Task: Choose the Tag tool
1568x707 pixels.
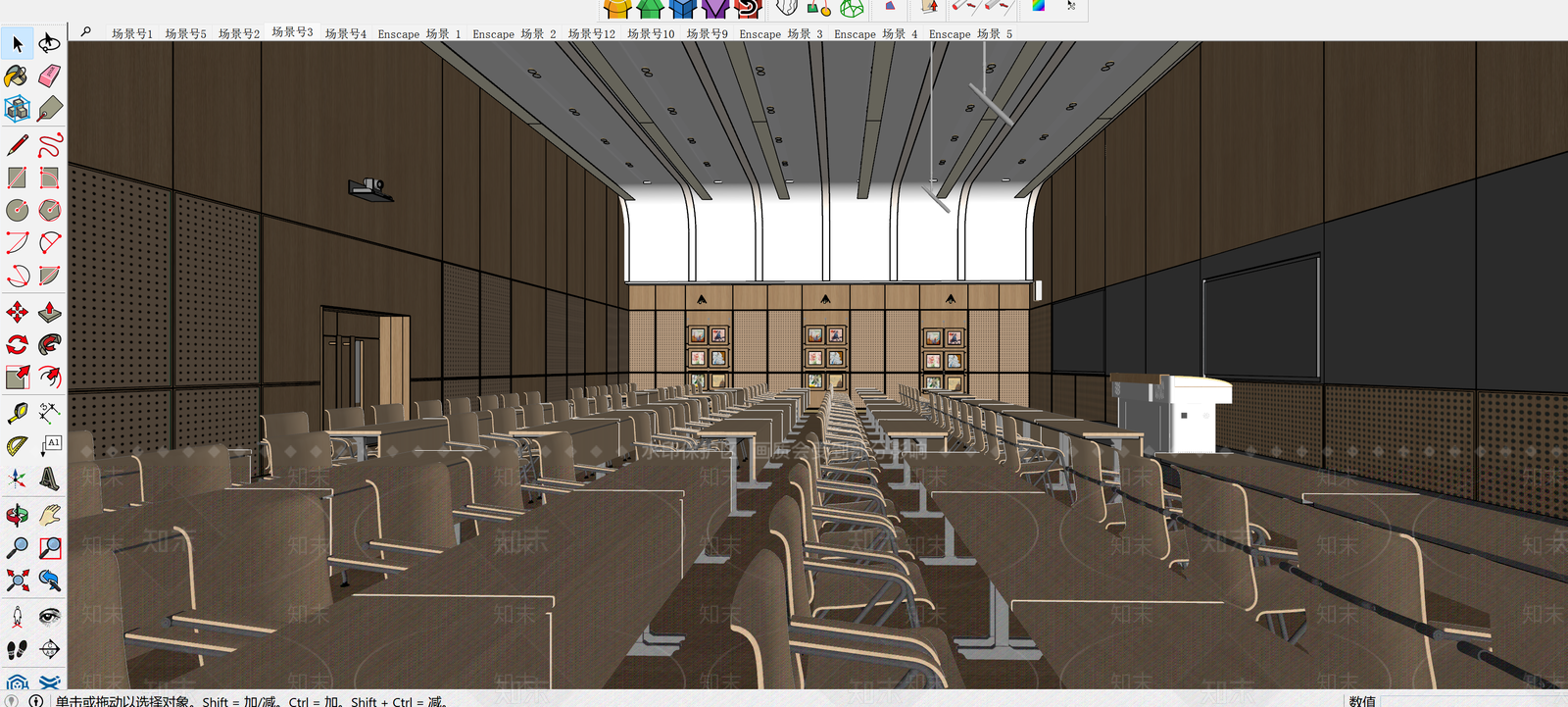Action: pyautogui.click(x=49, y=109)
